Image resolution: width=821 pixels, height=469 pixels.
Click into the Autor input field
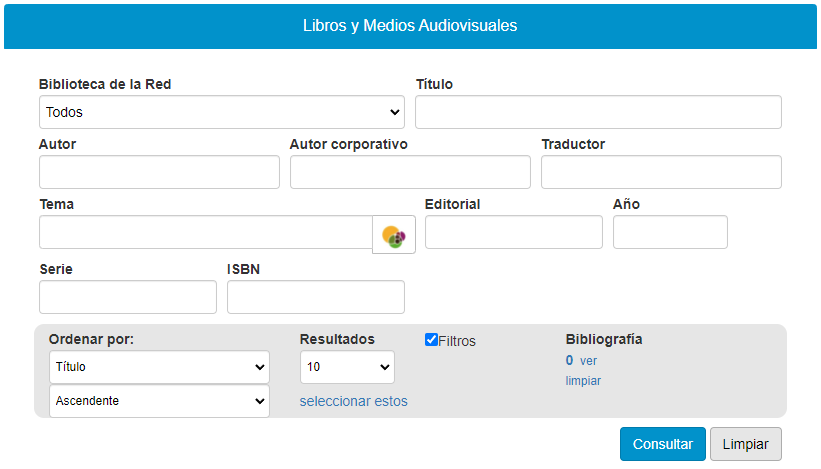pos(159,172)
